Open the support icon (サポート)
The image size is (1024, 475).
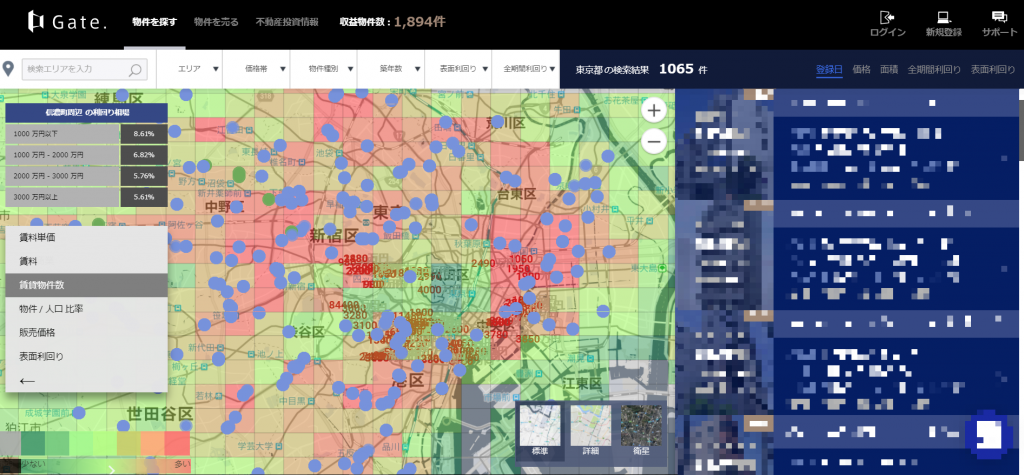point(998,17)
